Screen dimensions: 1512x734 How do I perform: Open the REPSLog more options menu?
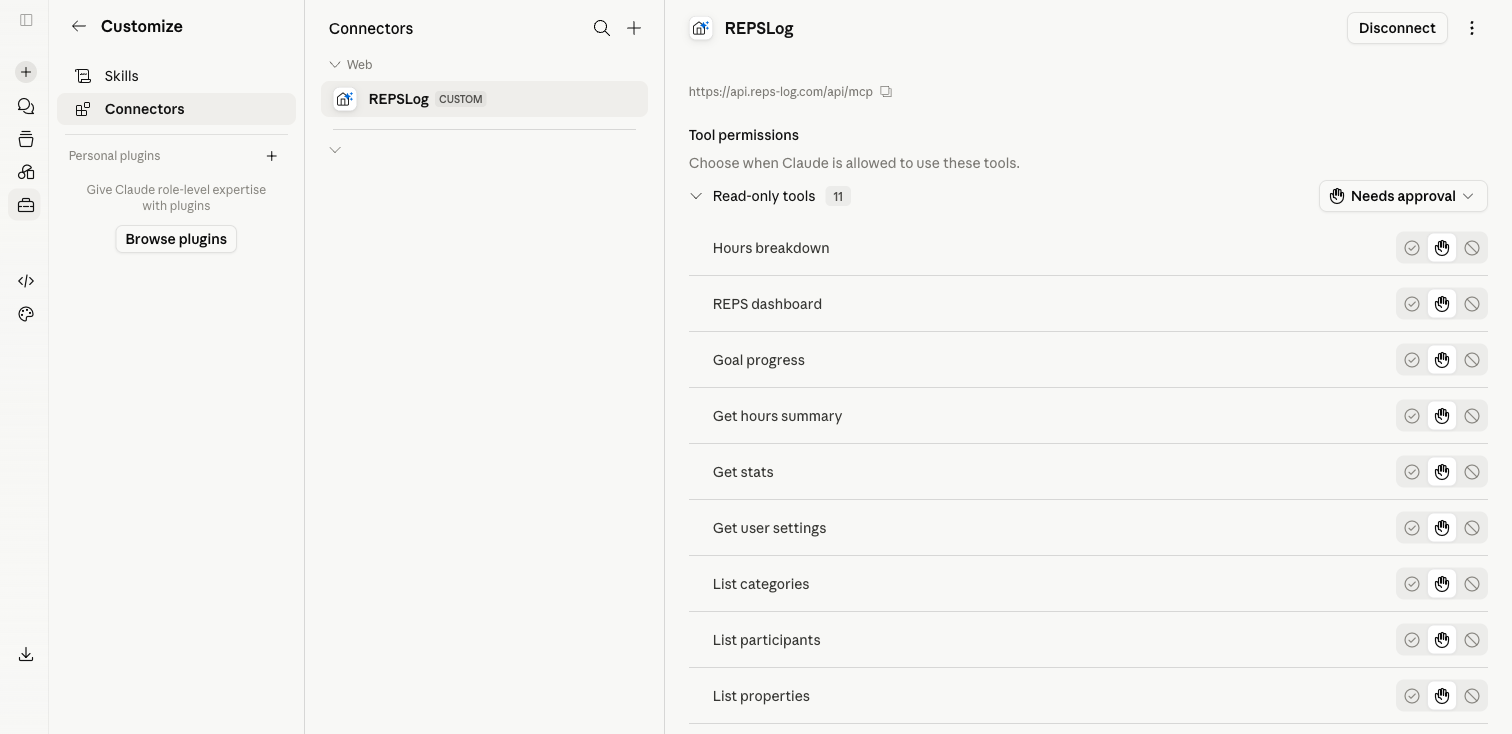pos(1472,28)
